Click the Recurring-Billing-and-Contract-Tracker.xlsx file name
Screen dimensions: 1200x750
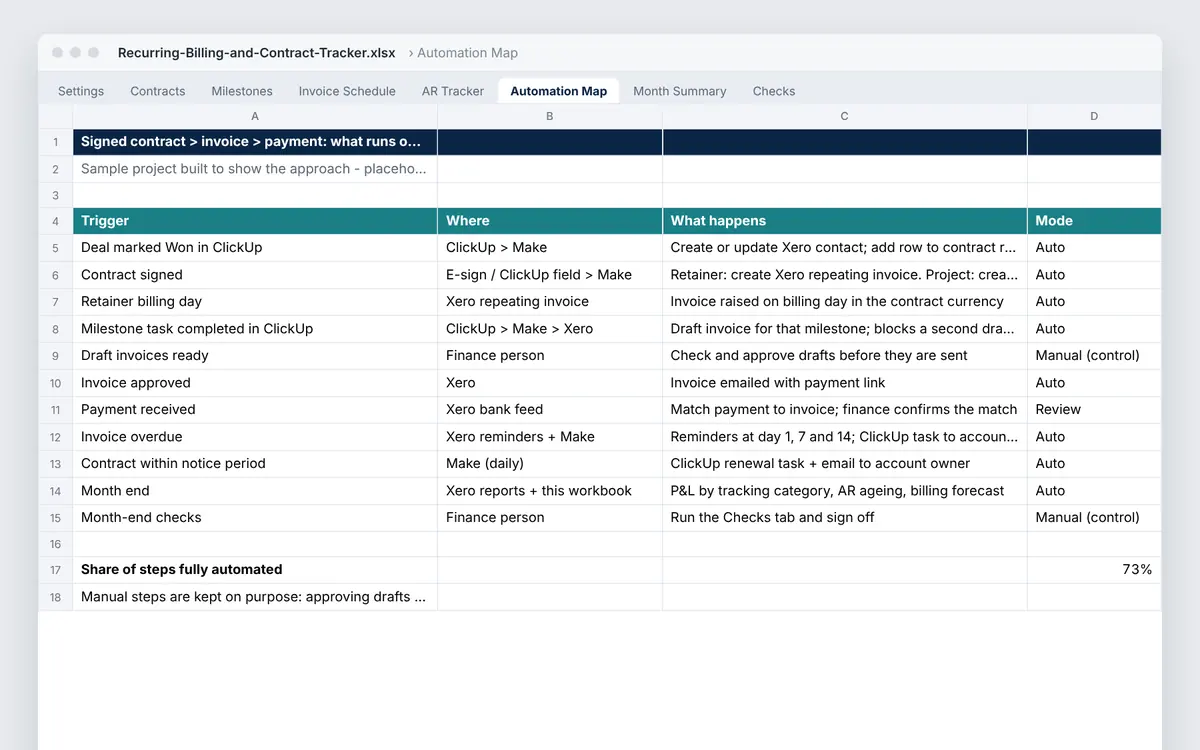256,53
